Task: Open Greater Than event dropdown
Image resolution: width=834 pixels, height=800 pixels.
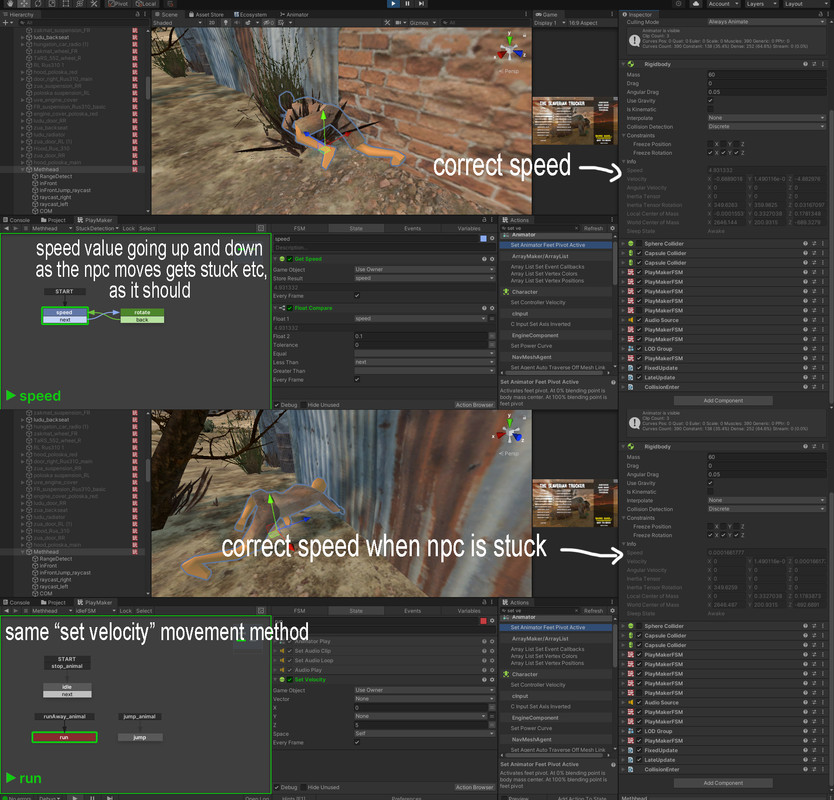Action: click(x=424, y=371)
